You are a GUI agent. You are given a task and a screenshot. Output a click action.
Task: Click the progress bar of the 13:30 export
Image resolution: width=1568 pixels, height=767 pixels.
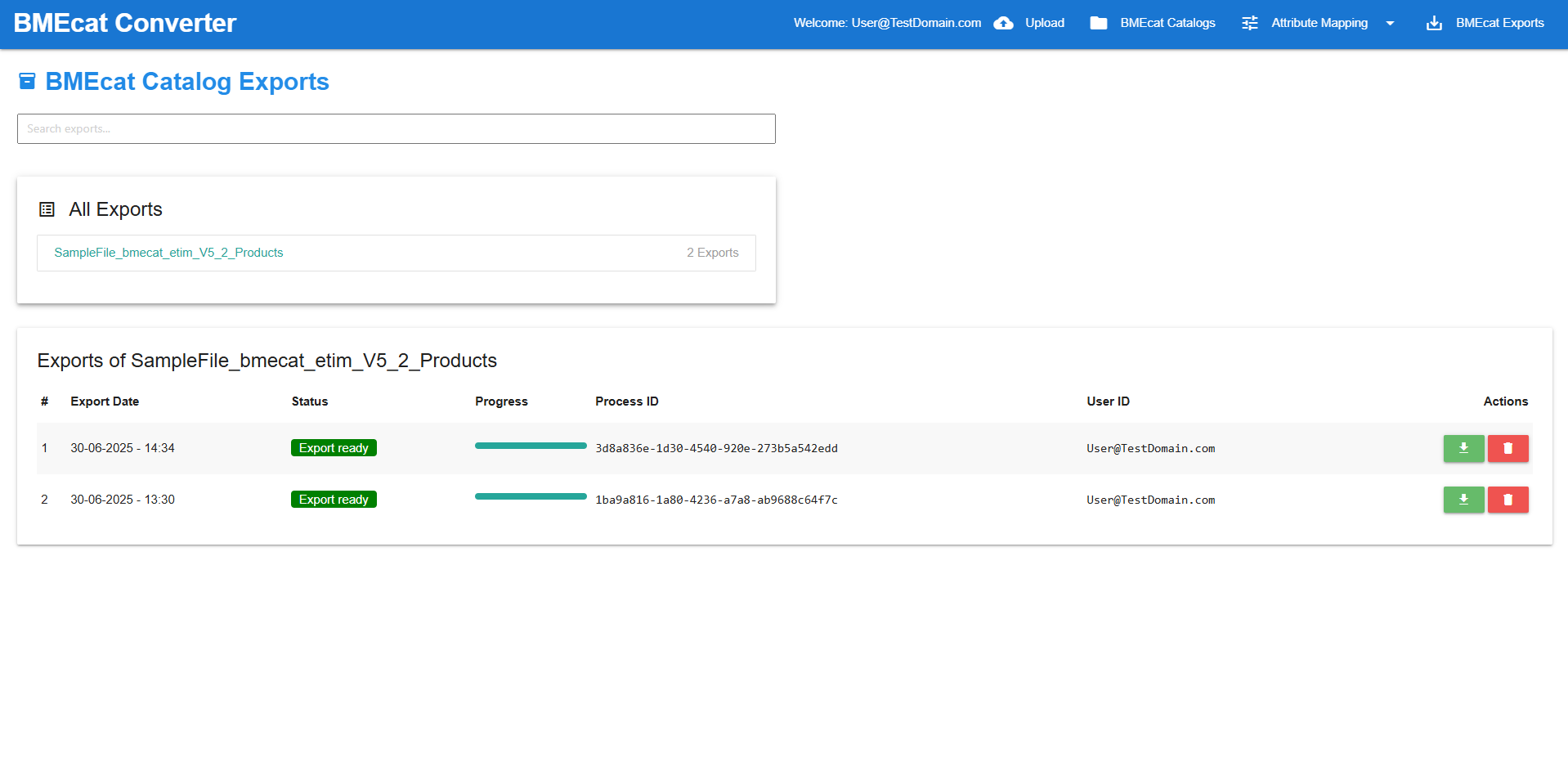(x=531, y=496)
